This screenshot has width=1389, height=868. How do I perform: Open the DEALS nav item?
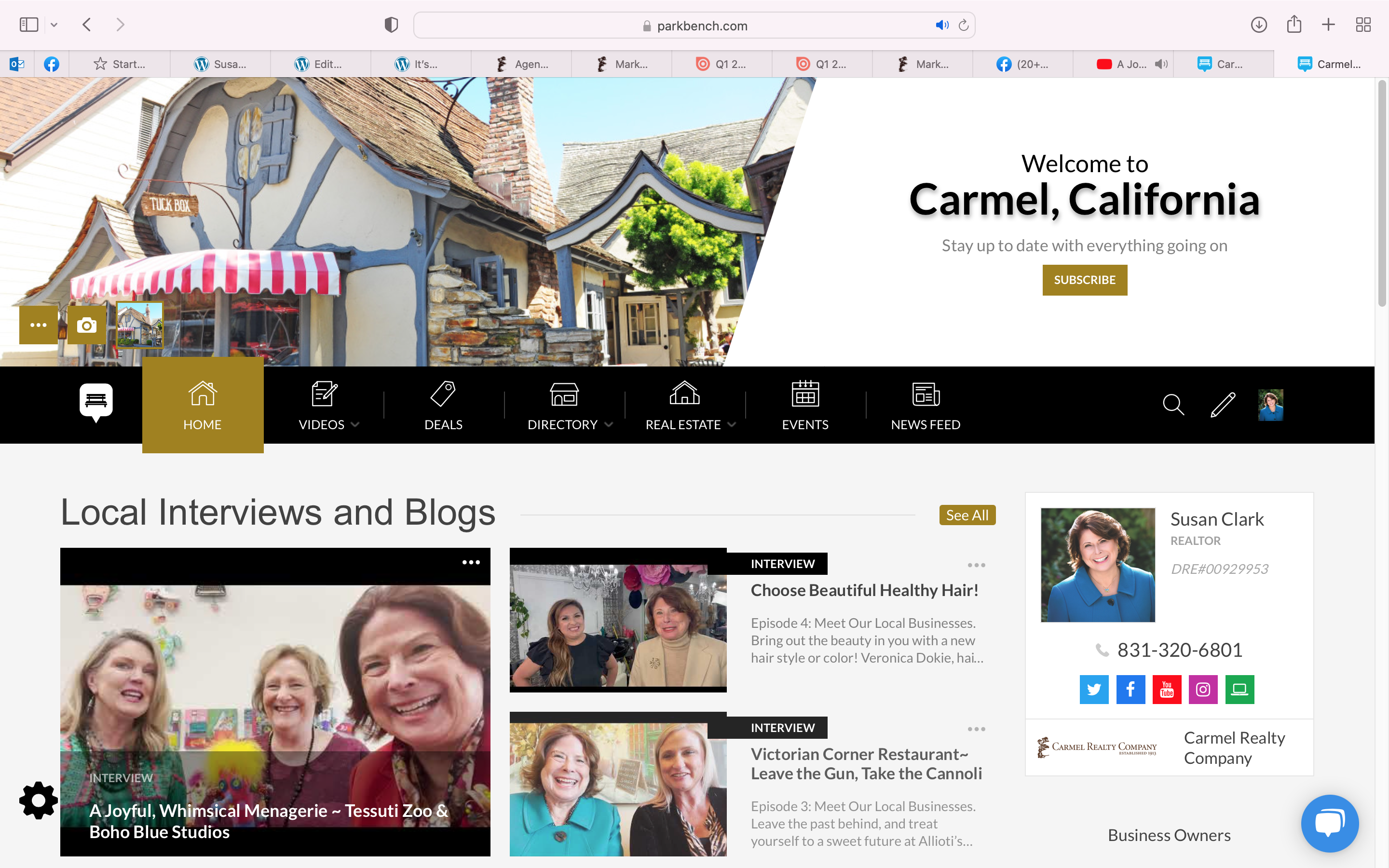coord(443,405)
